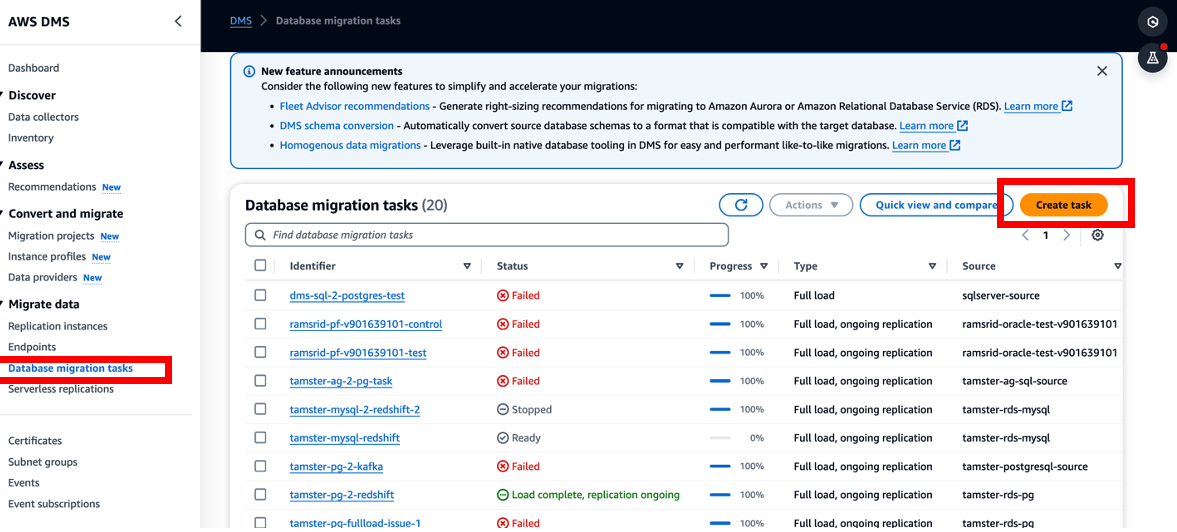Collapse the Convert and migrate section

pos(2,214)
